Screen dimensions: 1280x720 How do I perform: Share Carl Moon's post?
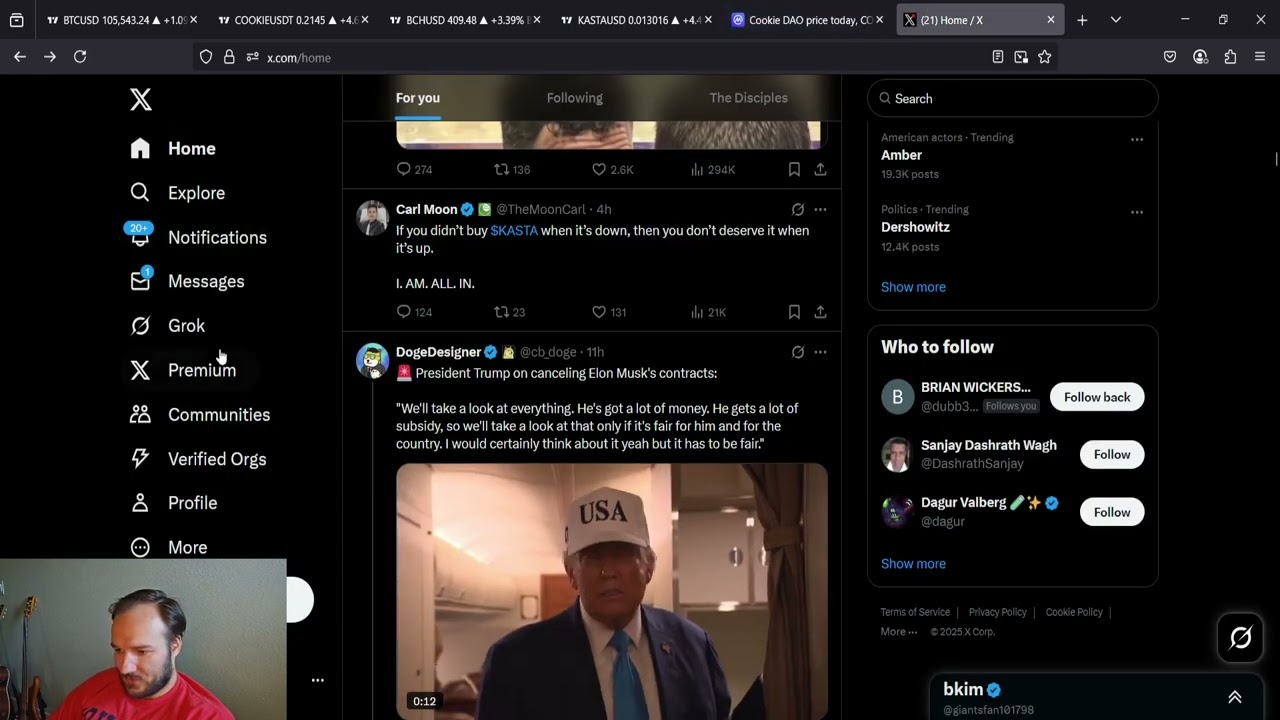click(x=820, y=312)
